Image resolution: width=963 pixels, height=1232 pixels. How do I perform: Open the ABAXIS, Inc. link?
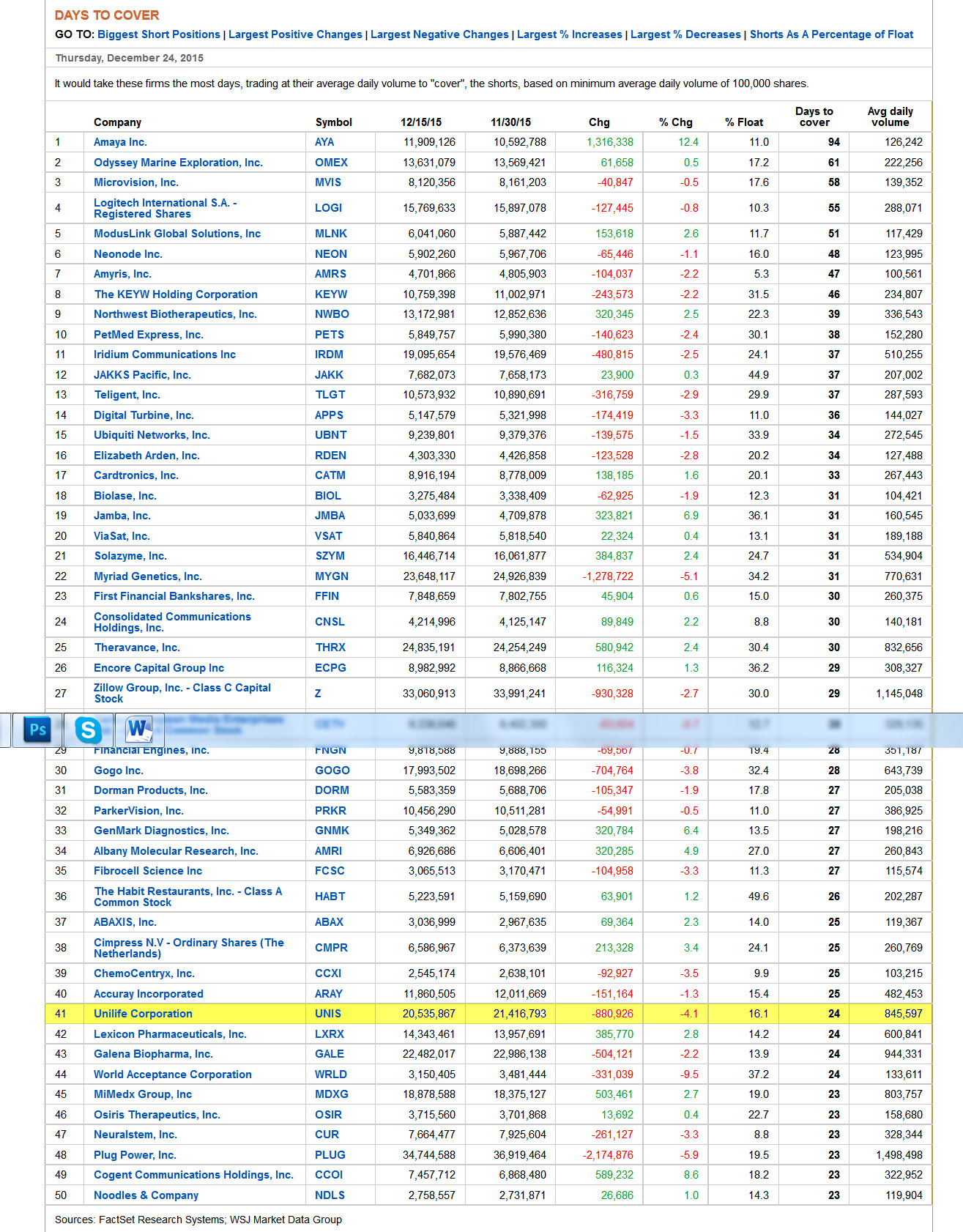click(125, 922)
